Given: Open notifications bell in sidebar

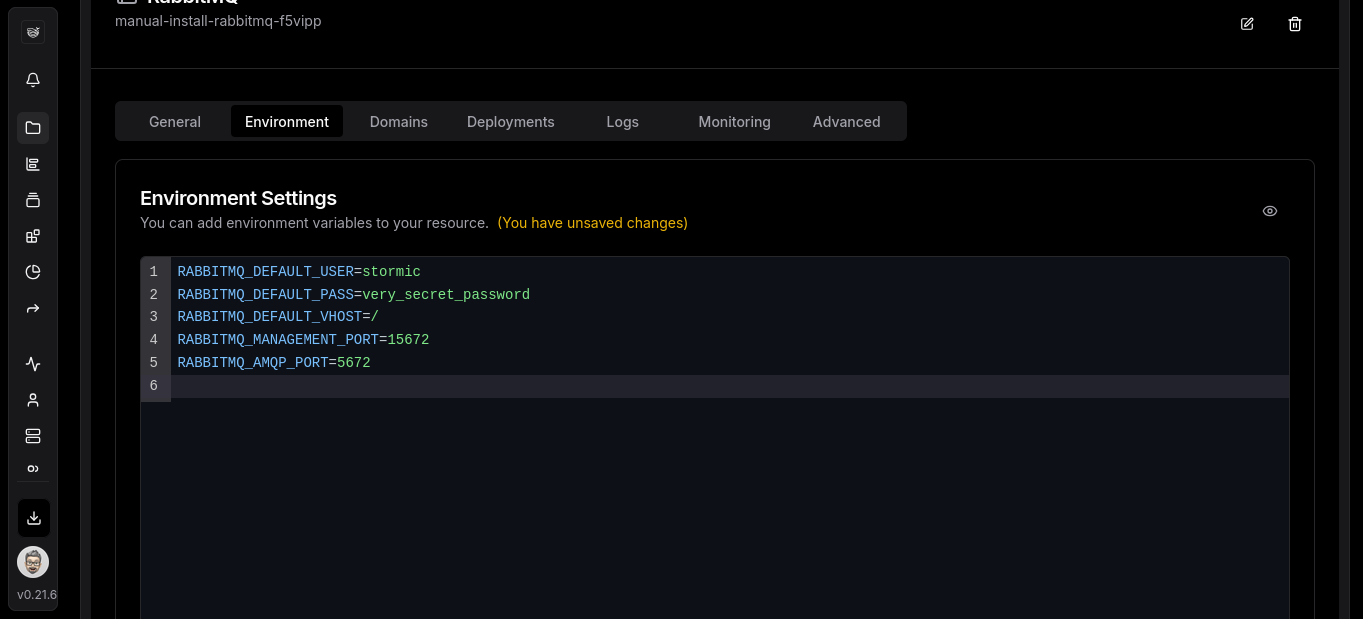Looking at the screenshot, I should pyautogui.click(x=33, y=80).
